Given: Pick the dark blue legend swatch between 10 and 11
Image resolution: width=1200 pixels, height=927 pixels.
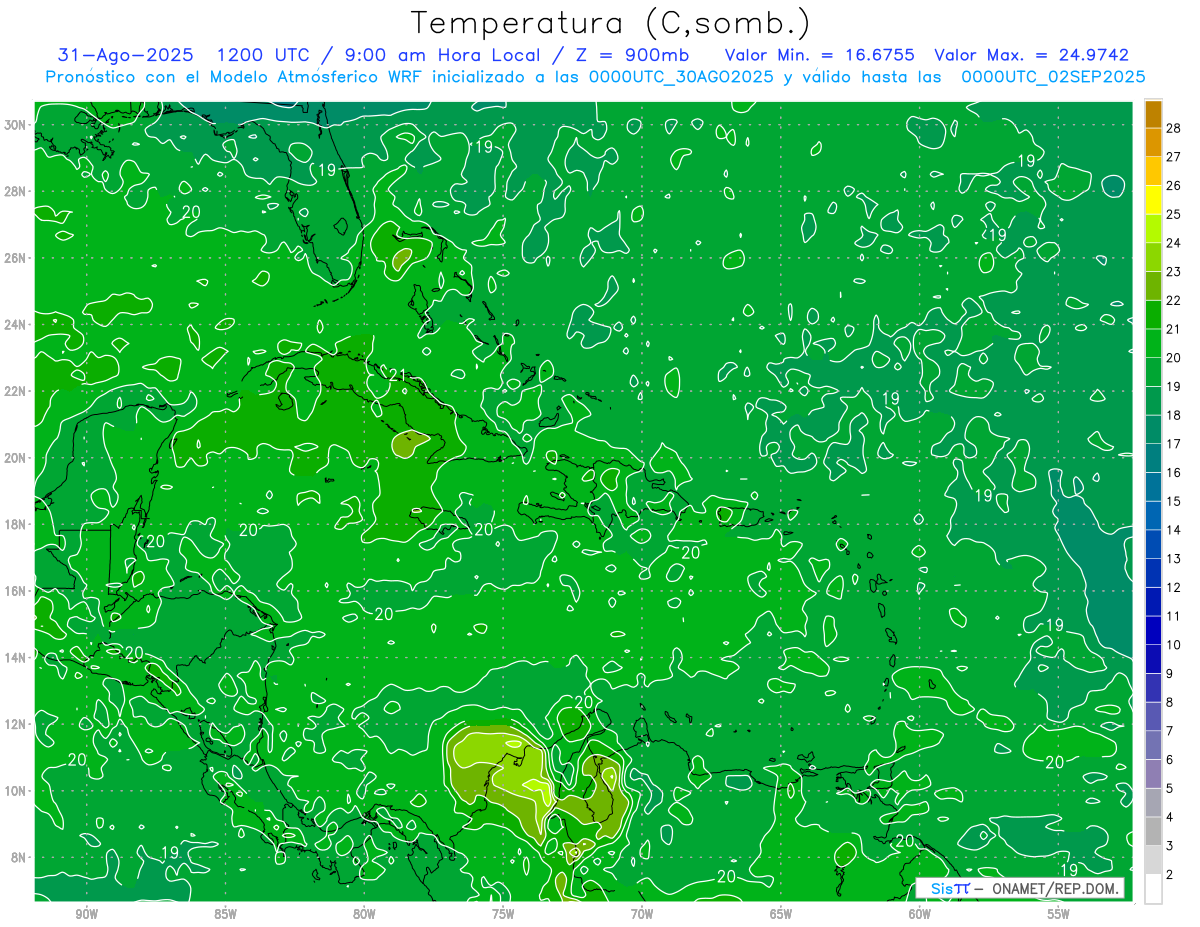Looking at the screenshot, I should pos(1153,630).
